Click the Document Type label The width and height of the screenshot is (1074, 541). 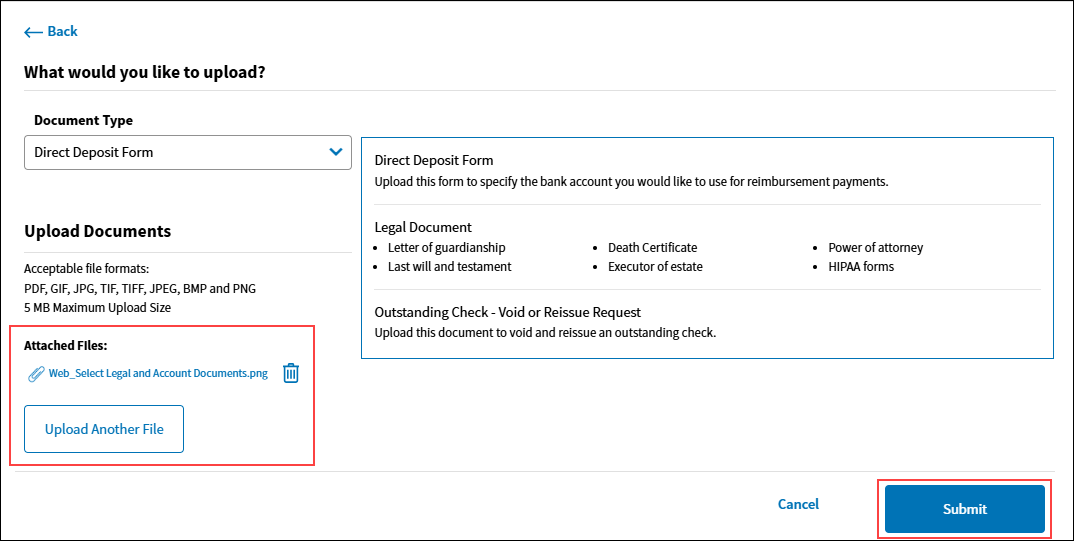click(84, 121)
